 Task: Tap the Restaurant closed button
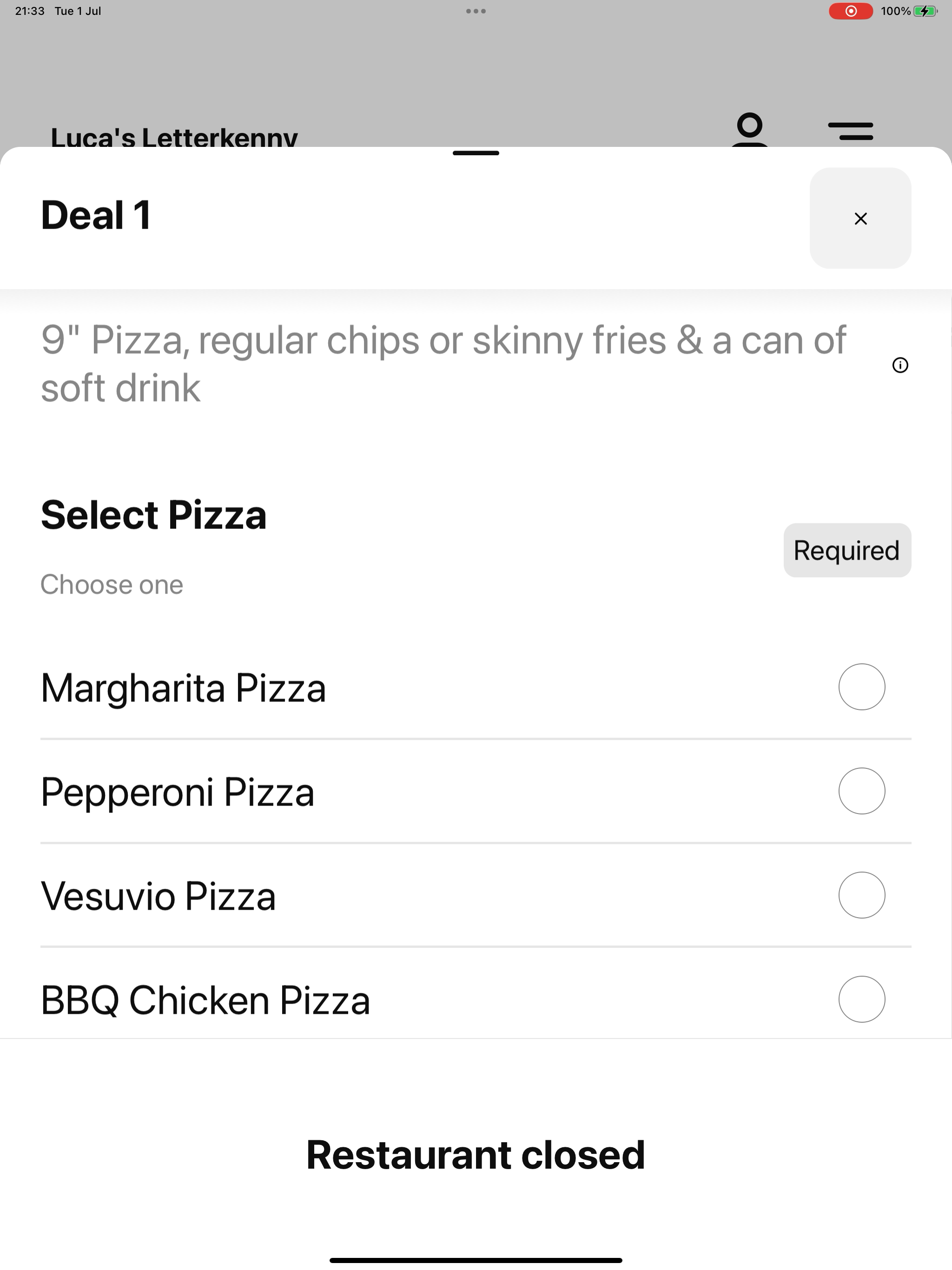(x=476, y=1155)
